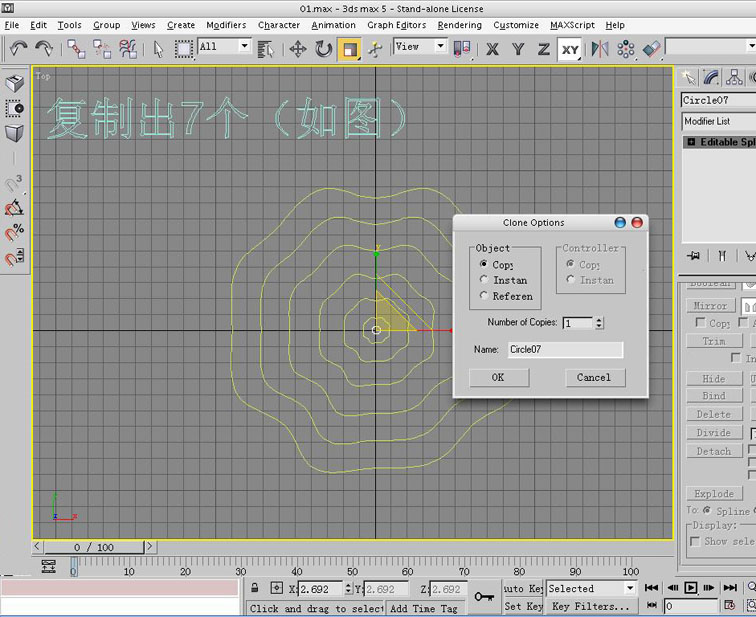The height and width of the screenshot is (617, 756).
Task: Activate the Select and Move tool
Action: (298, 49)
